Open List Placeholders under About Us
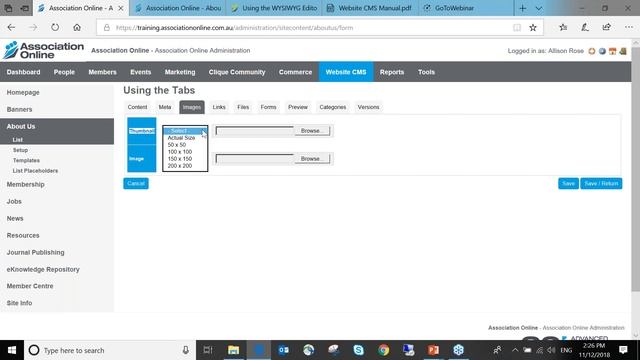 [x=35, y=171]
